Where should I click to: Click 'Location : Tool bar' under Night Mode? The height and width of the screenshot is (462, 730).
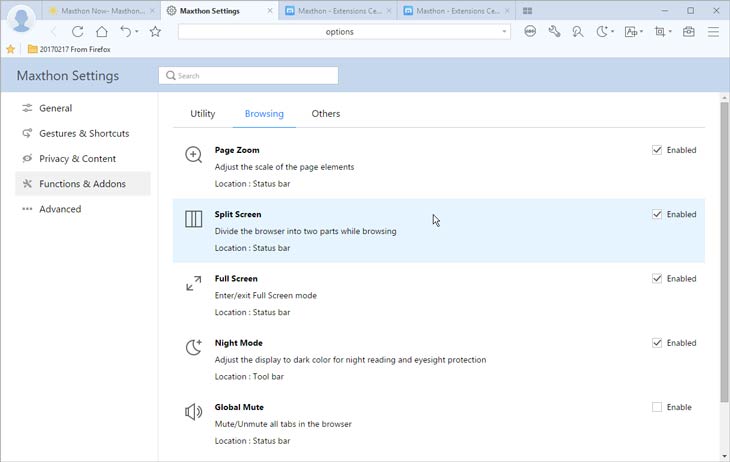pyautogui.click(x=249, y=376)
